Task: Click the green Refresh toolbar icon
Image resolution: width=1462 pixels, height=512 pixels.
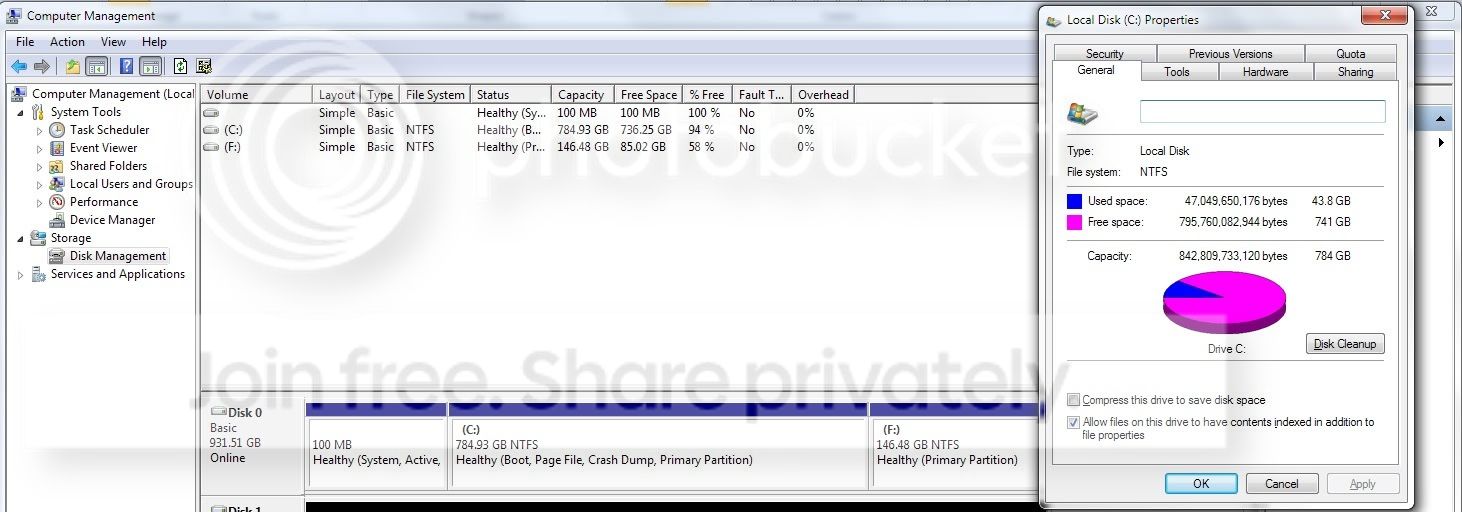Action: 179,66
